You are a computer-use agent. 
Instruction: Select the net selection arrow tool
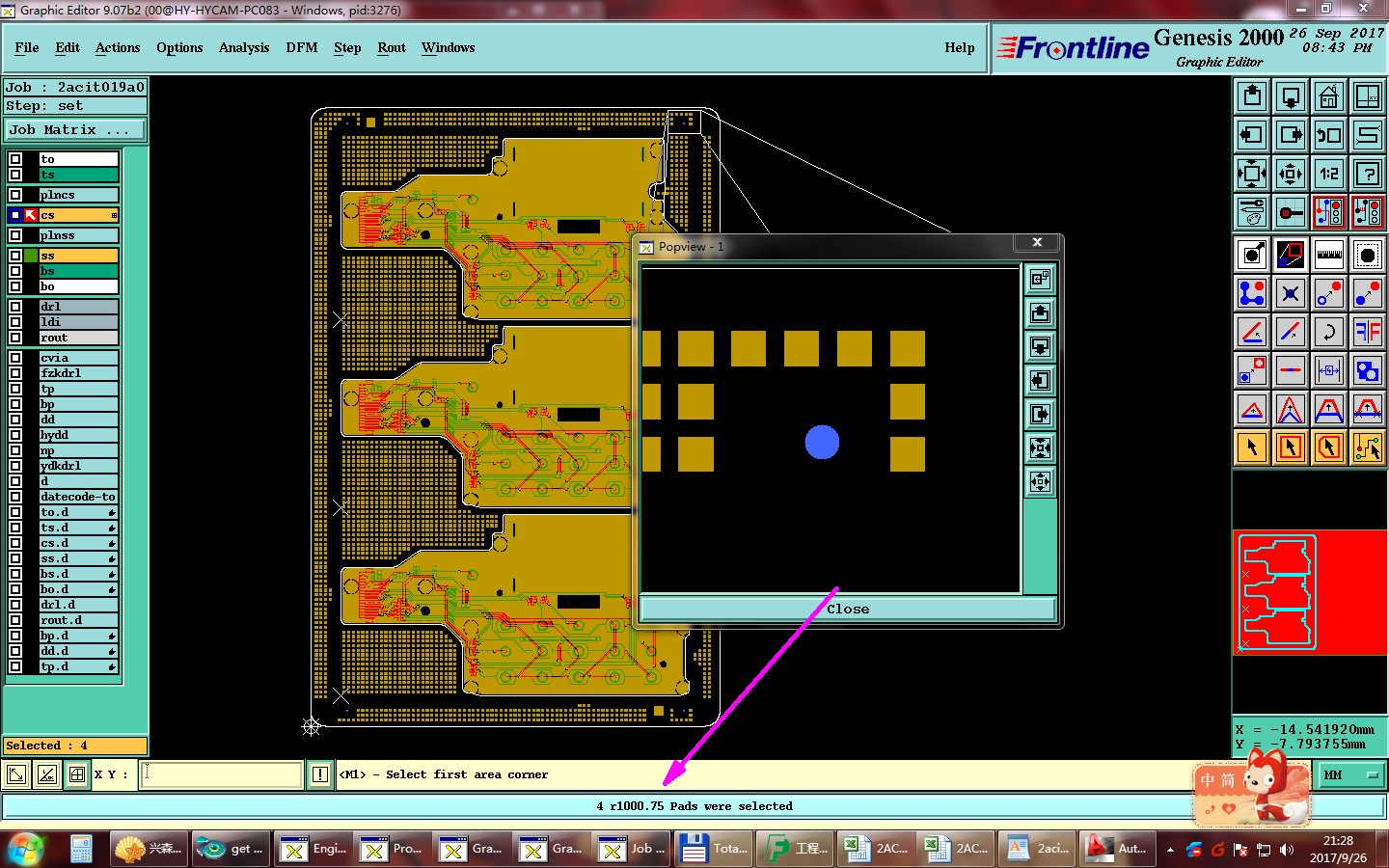point(1368,448)
